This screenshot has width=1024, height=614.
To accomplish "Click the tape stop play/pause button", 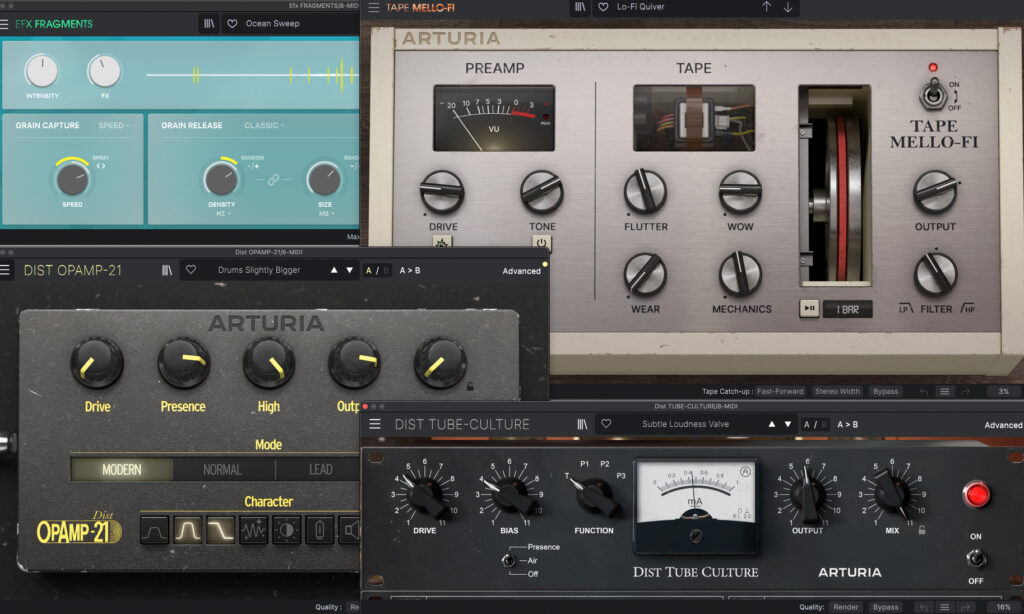I will pos(810,309).
